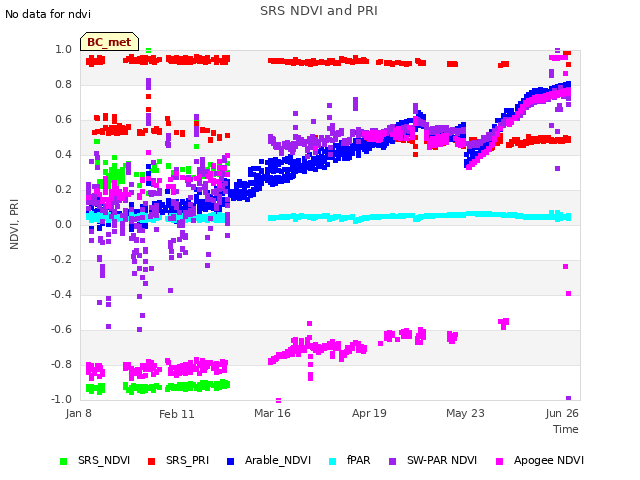Click the 0.4 y-axis tick label

click(63, 154)
